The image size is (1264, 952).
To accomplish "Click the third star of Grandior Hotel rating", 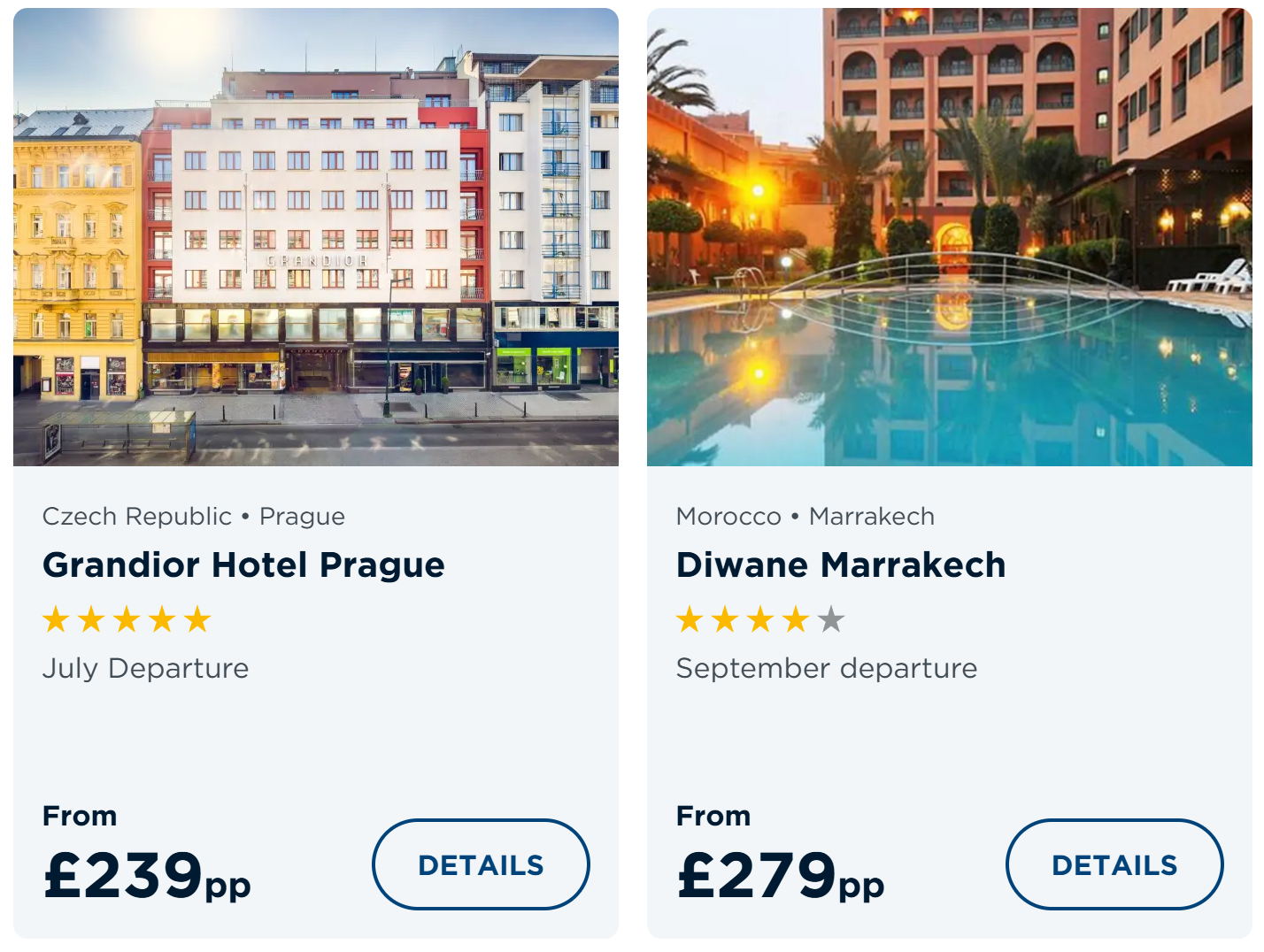I will [127, 619].
